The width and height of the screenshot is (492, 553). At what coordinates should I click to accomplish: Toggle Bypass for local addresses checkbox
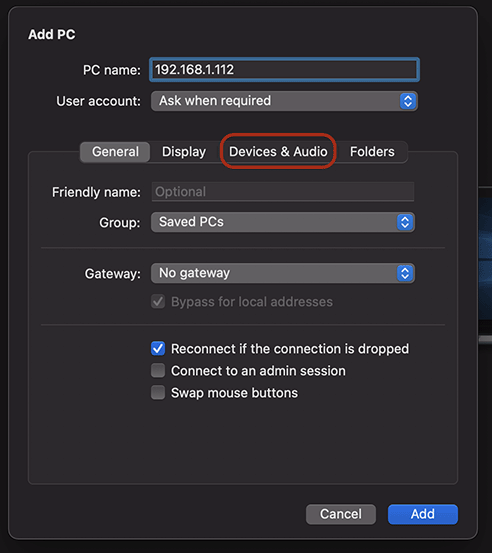click(158, 302)
